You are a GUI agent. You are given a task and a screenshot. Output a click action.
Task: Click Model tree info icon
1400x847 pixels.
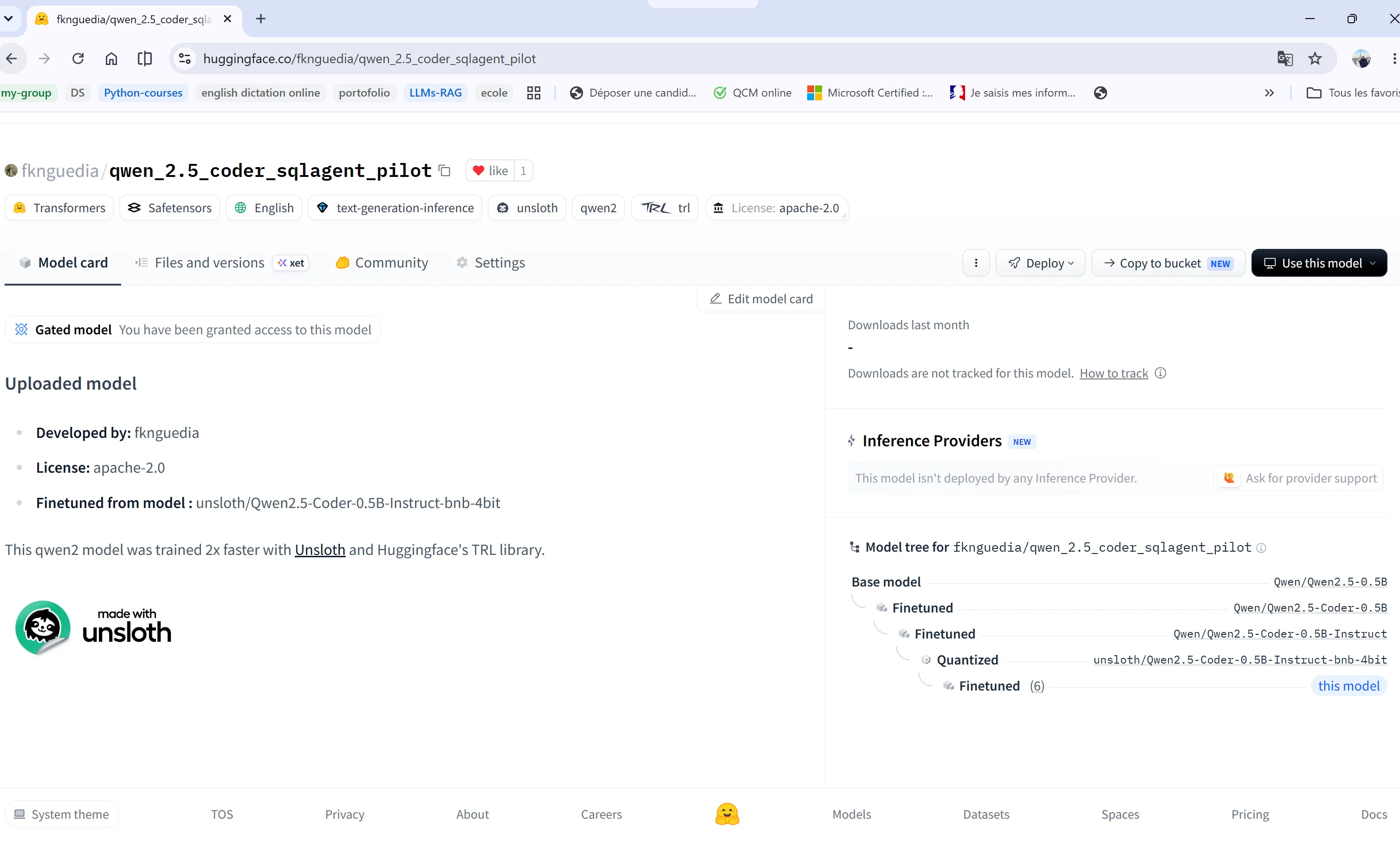pyautogui.click(x=1261, y=548)
